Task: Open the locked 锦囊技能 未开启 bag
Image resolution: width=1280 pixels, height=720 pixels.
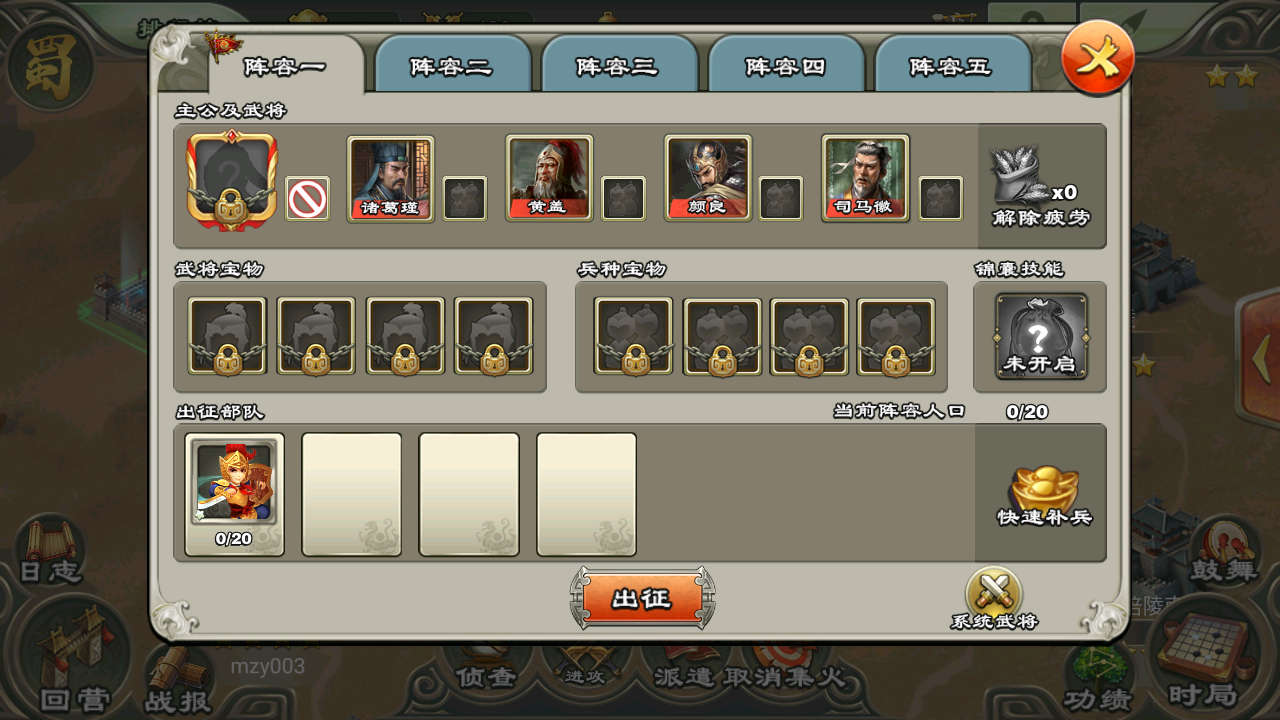Action: click(x=1041, y=336)
